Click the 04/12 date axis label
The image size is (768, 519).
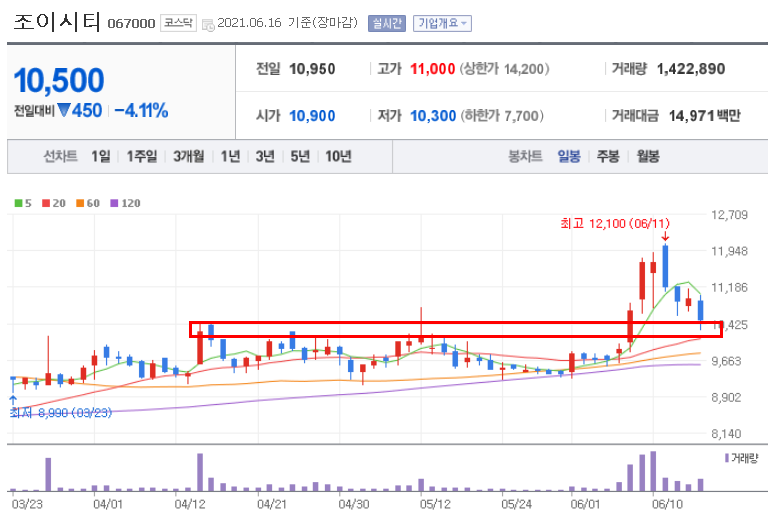tap(190, 504)
